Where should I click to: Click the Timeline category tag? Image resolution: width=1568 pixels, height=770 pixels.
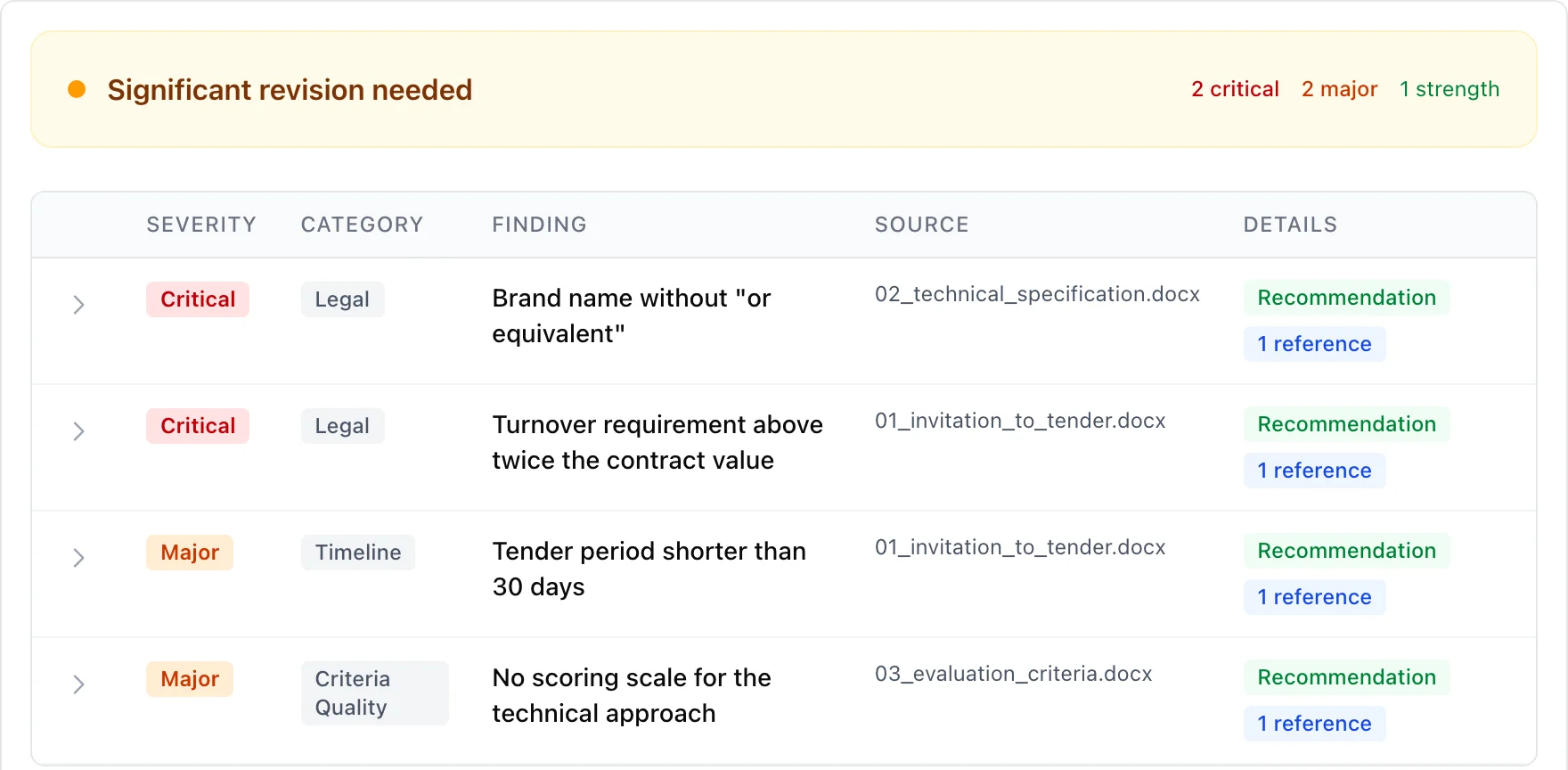coord(358,553)
